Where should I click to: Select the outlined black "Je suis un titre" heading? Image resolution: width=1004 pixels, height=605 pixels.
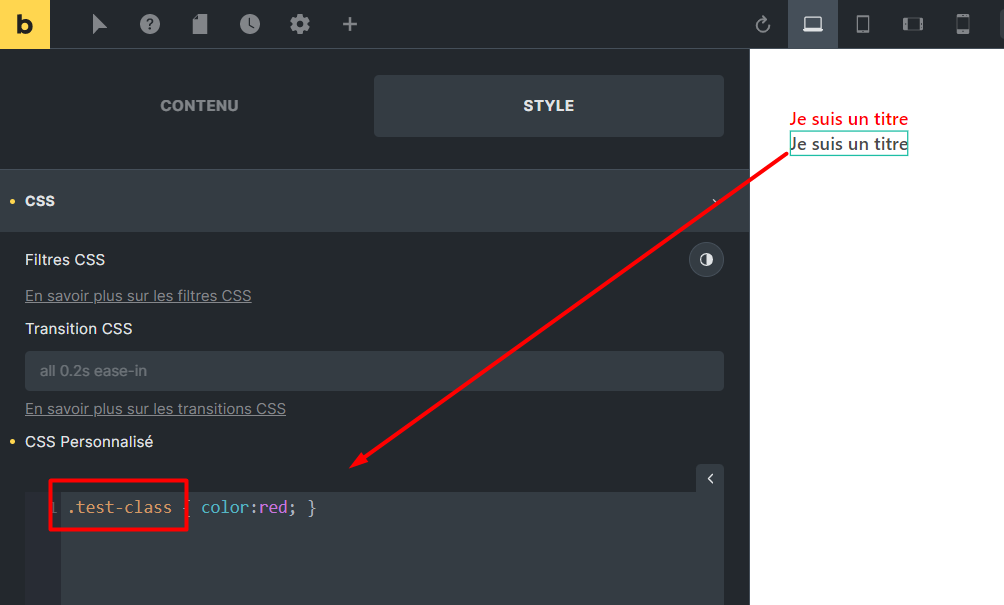coord(848,143)
